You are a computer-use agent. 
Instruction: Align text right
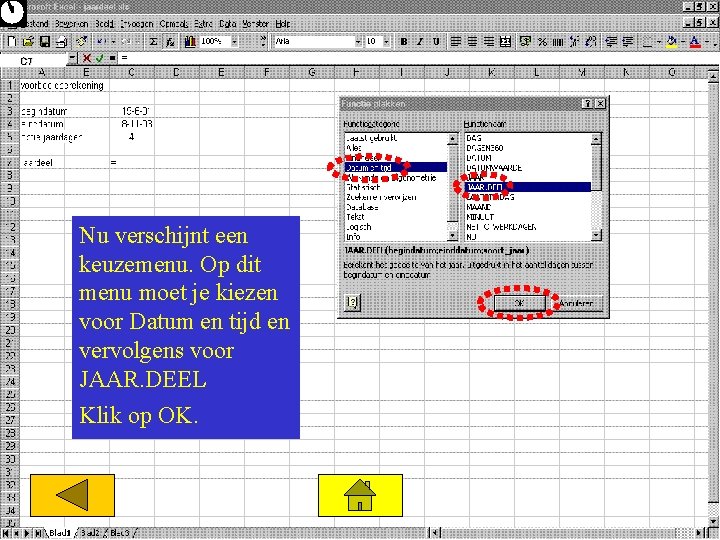pyautogui.click(x=489, y=42)
